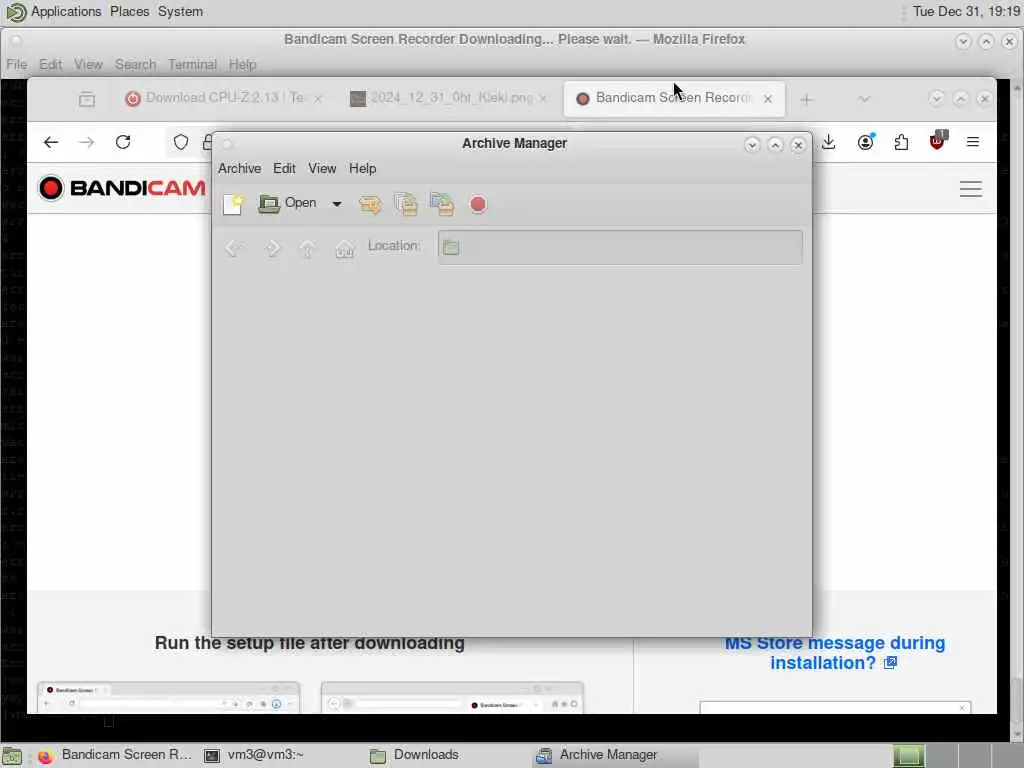
Task: Click the Open archive button
Action: point(287,204)
